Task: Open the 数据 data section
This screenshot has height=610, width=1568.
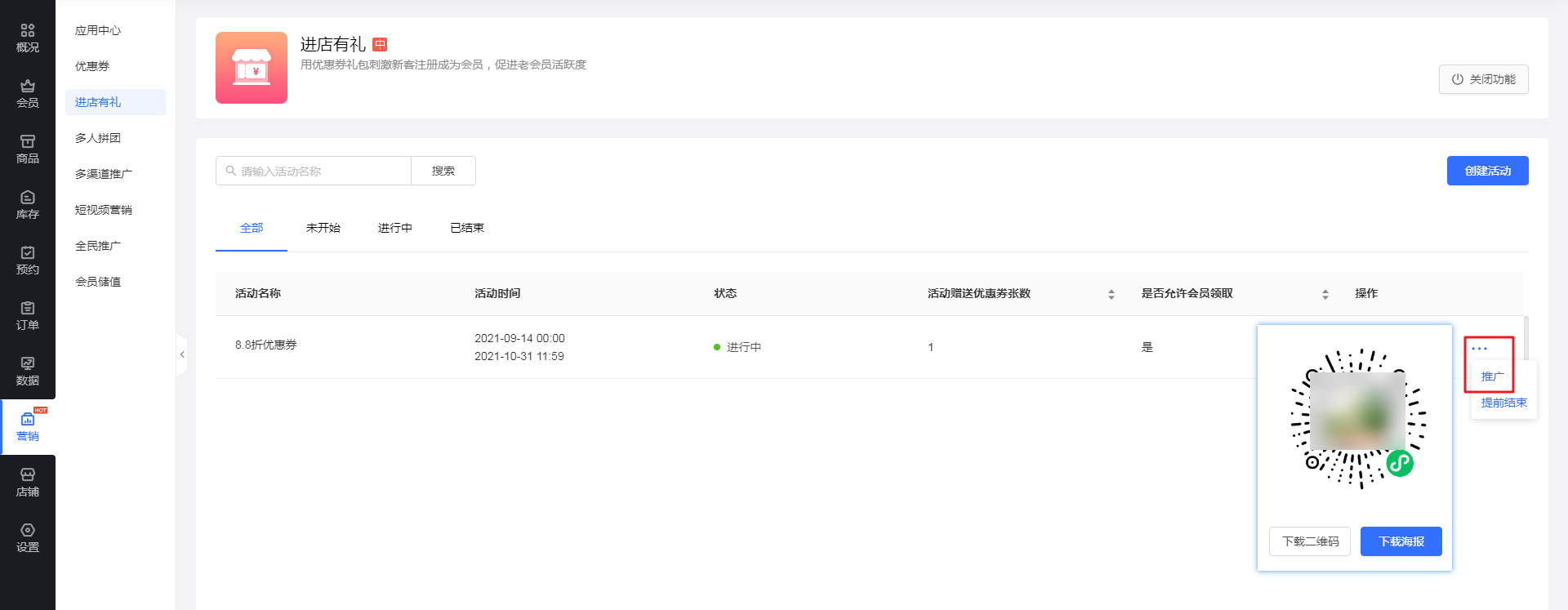Action: (28, 372)
